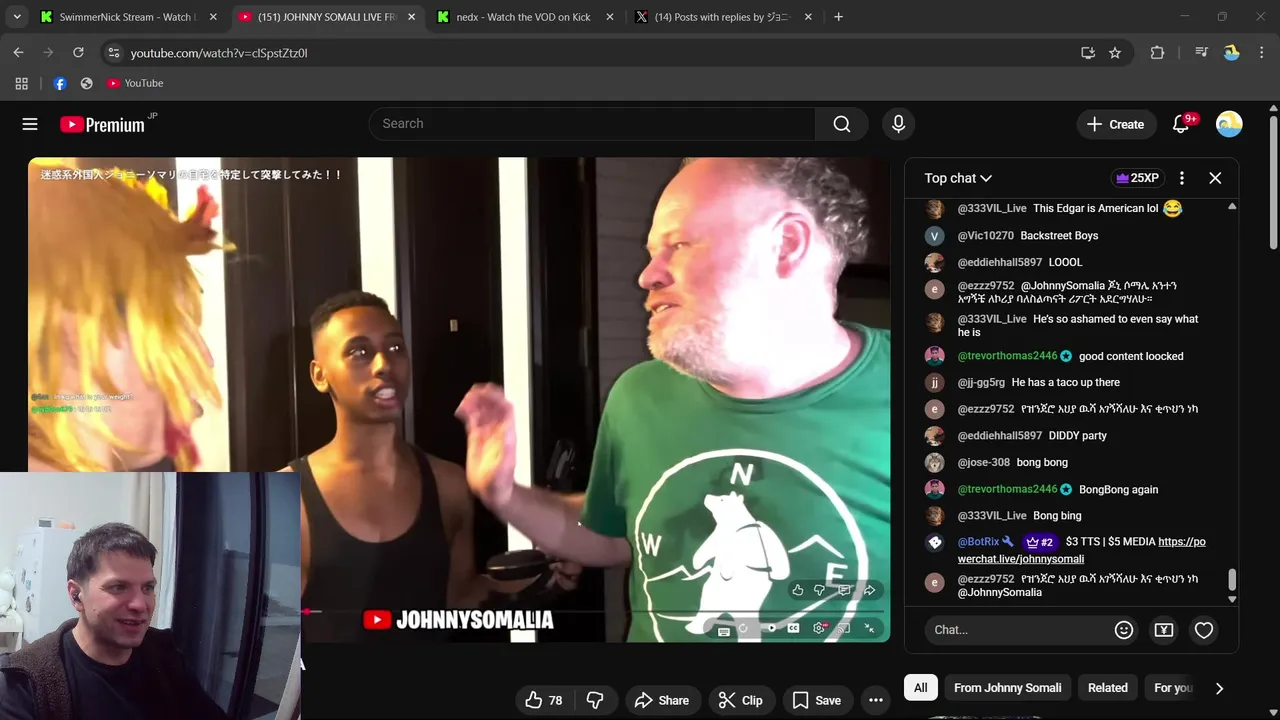
Task: Open the notifications bell
Action: tap(1181, 124)
